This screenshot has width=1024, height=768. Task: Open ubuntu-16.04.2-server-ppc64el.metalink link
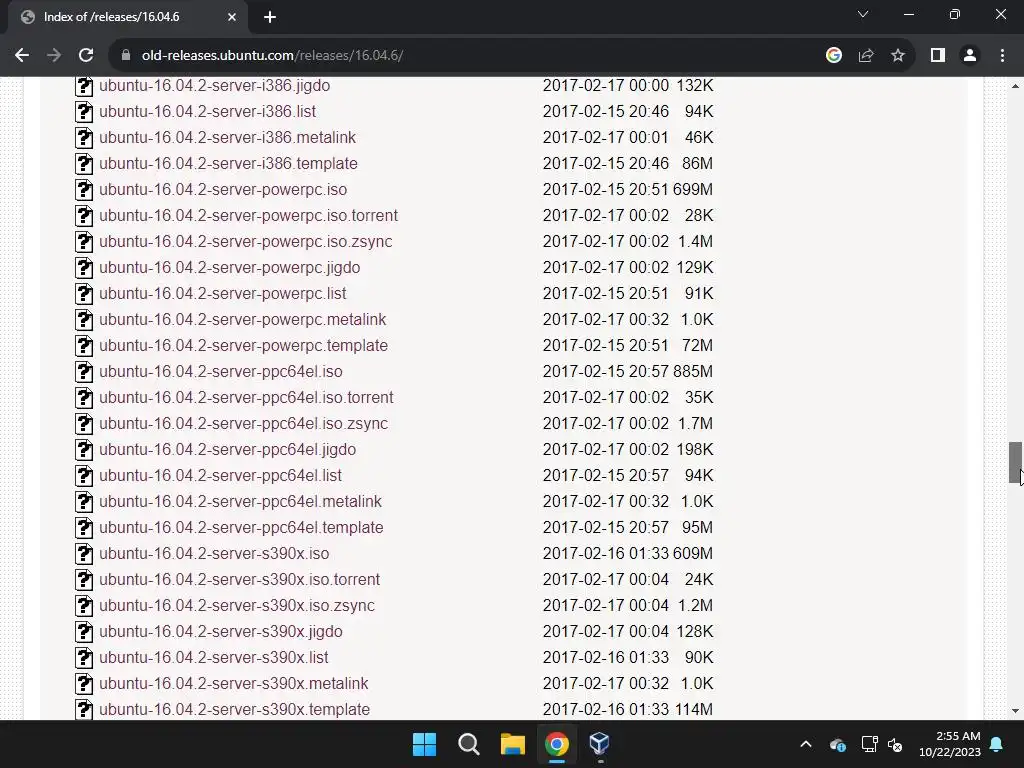tap(240, 502)
